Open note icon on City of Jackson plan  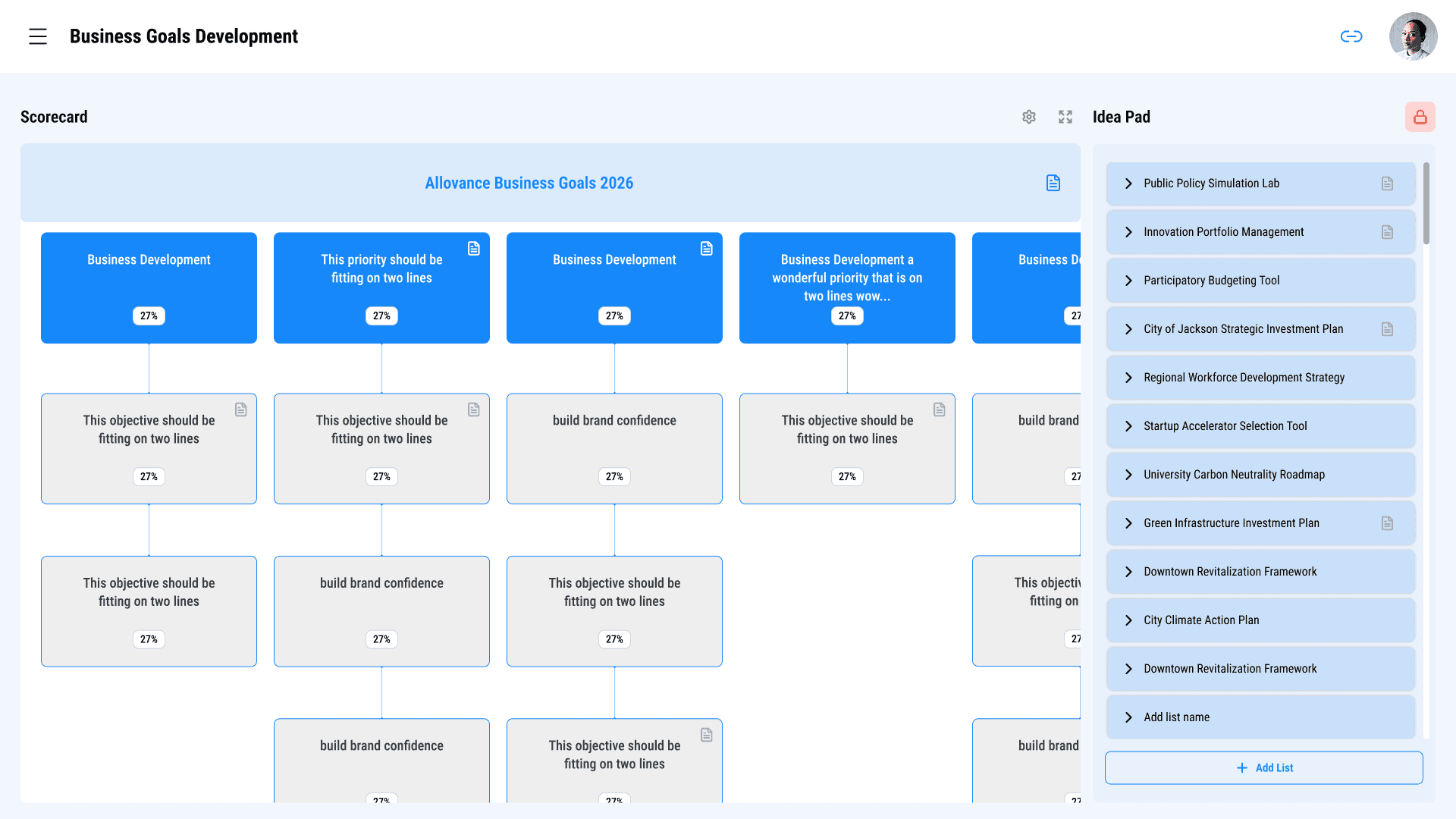[x=1387, y=329]
